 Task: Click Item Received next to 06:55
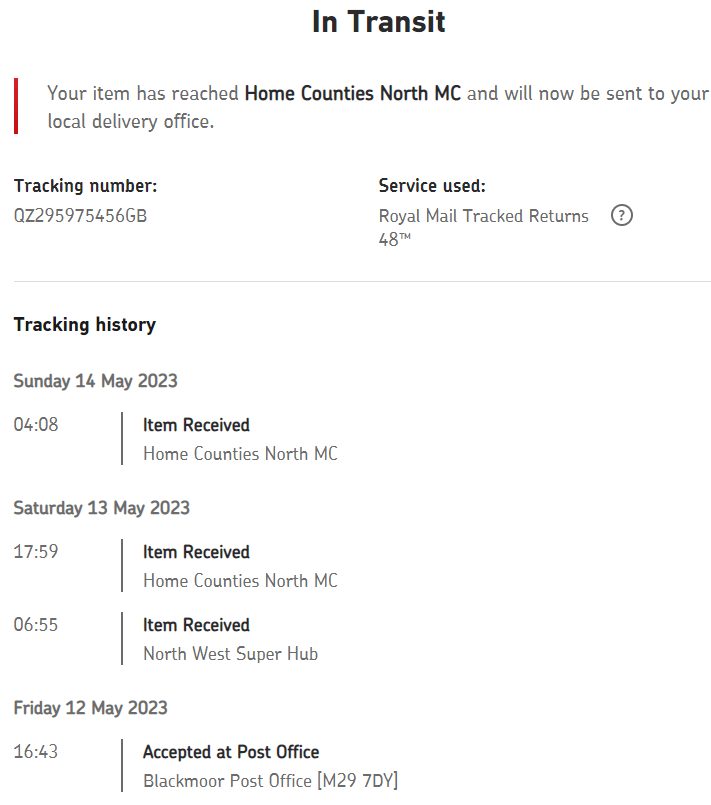(196, 625)
